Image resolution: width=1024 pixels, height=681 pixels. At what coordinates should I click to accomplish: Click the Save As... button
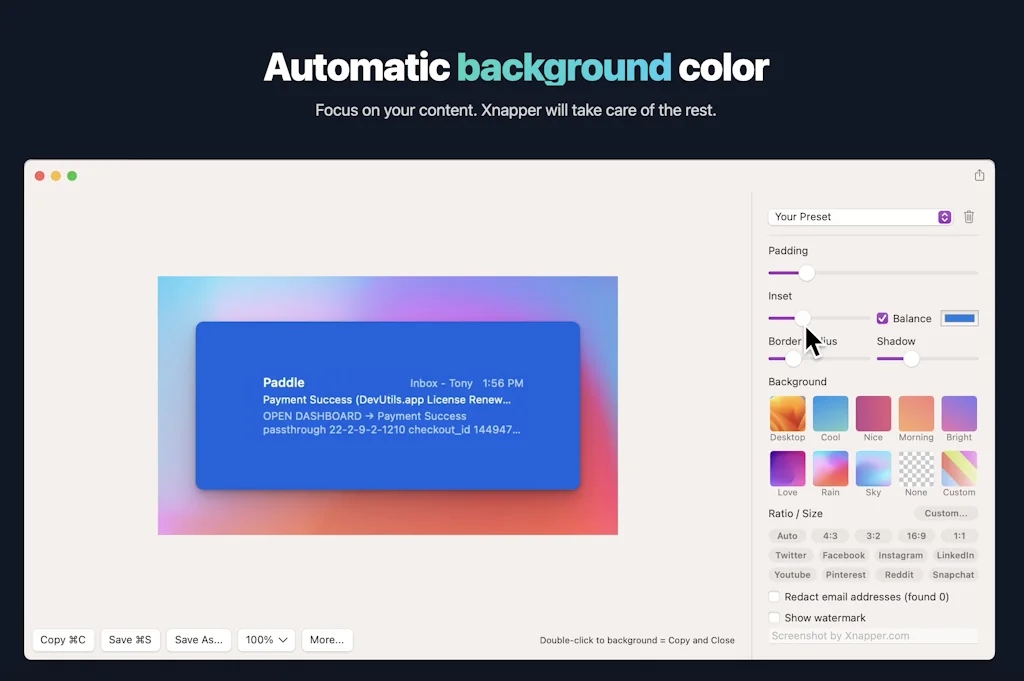(x=198, y=640)
